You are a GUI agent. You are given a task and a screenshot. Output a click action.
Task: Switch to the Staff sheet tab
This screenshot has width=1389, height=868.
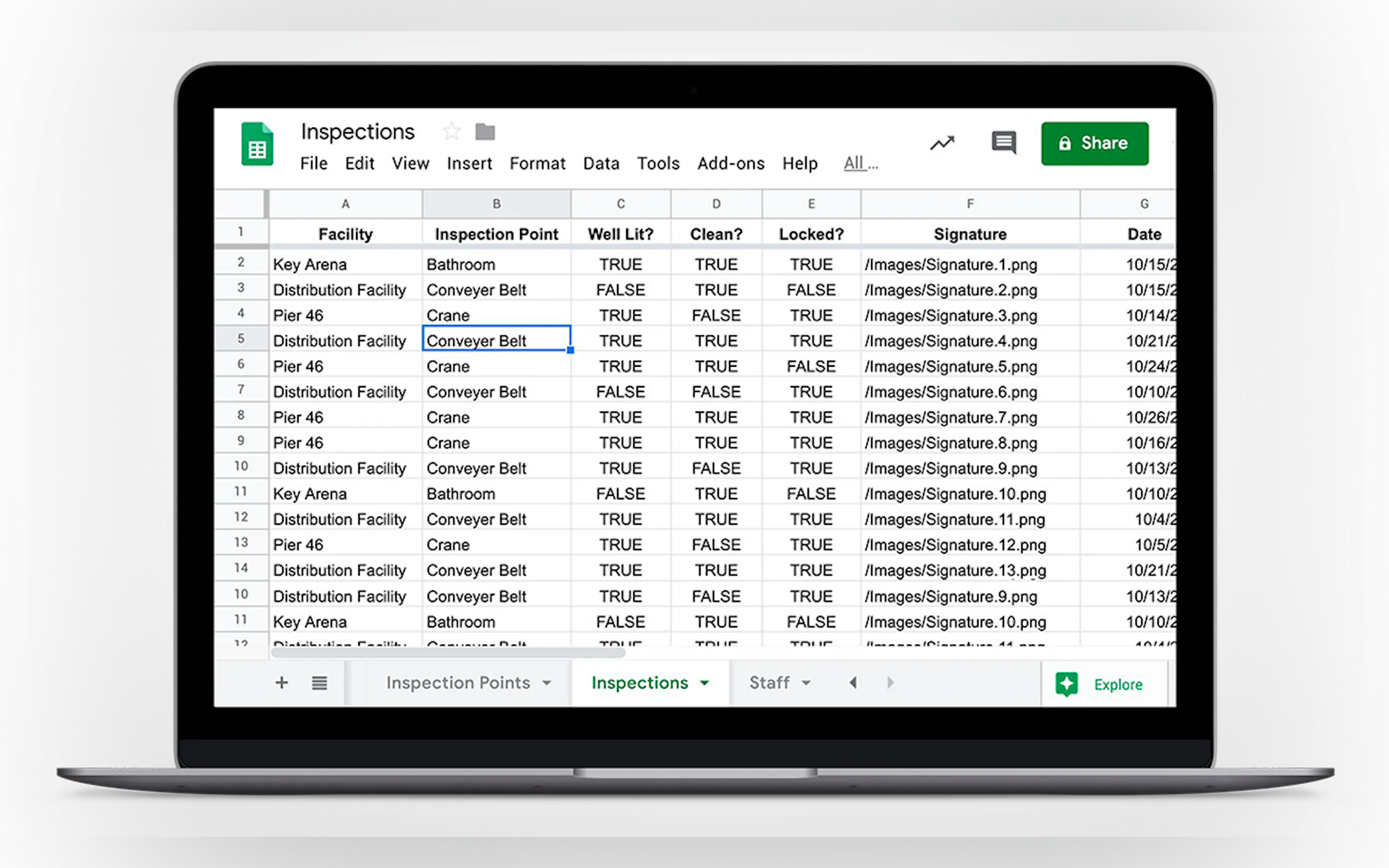(x=769, y=683)
